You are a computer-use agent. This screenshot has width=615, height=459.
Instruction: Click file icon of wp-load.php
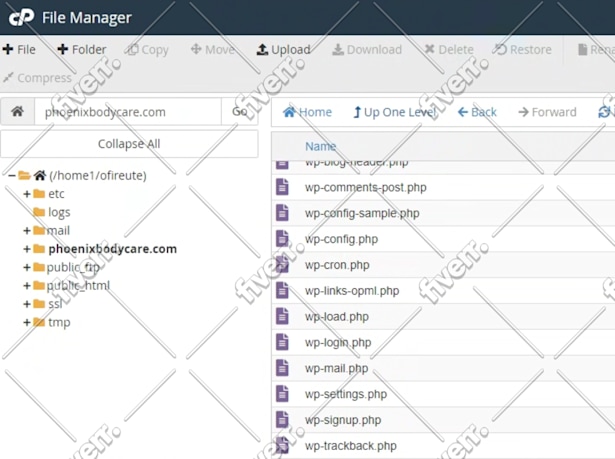282,317
